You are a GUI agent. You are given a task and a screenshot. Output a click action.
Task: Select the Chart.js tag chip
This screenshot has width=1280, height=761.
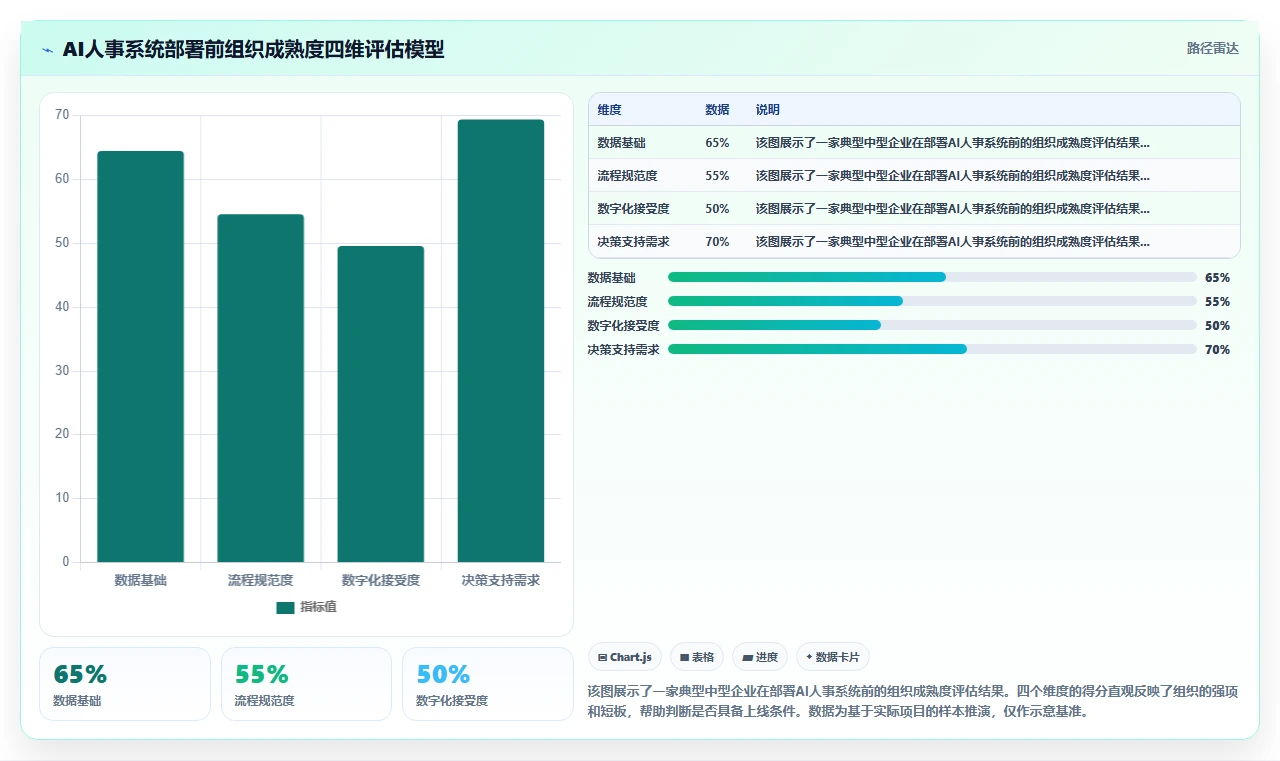pyautogui.click(x=625, y=657)
